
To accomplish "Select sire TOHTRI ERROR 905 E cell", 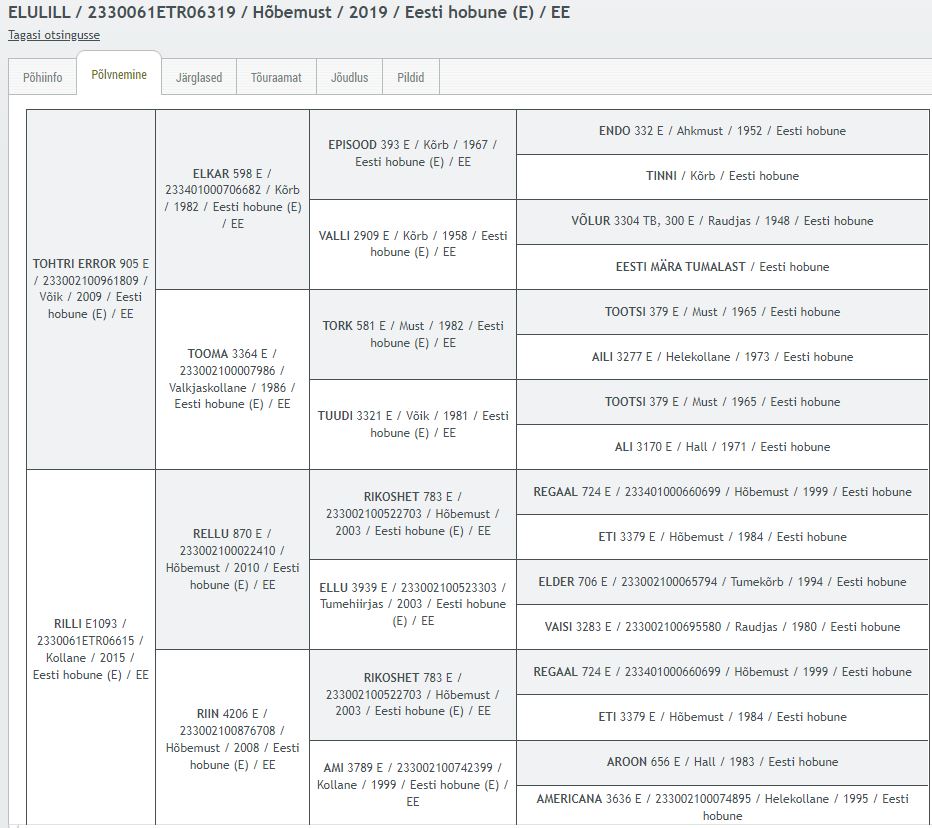I will [x=91, y=289].
